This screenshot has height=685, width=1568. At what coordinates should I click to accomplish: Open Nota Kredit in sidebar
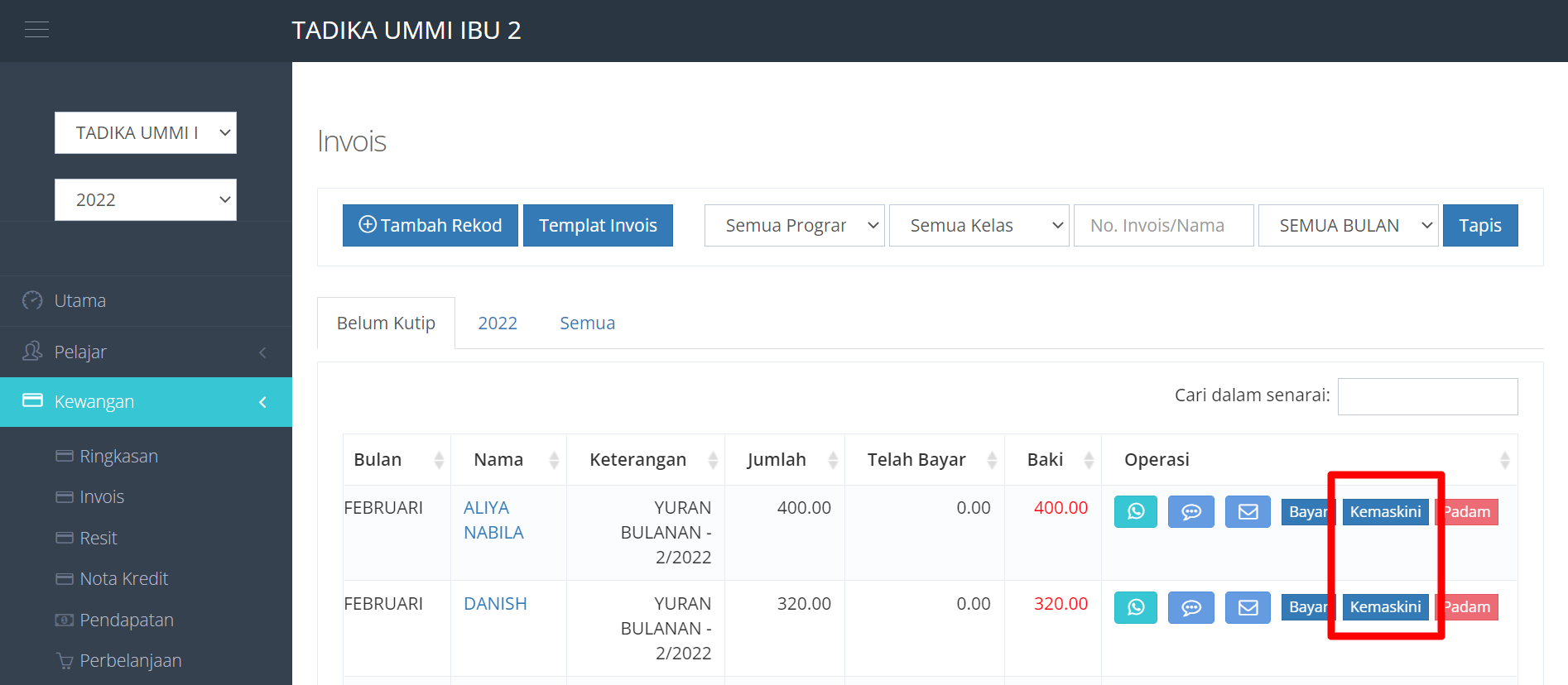click(x=123, y=579)
